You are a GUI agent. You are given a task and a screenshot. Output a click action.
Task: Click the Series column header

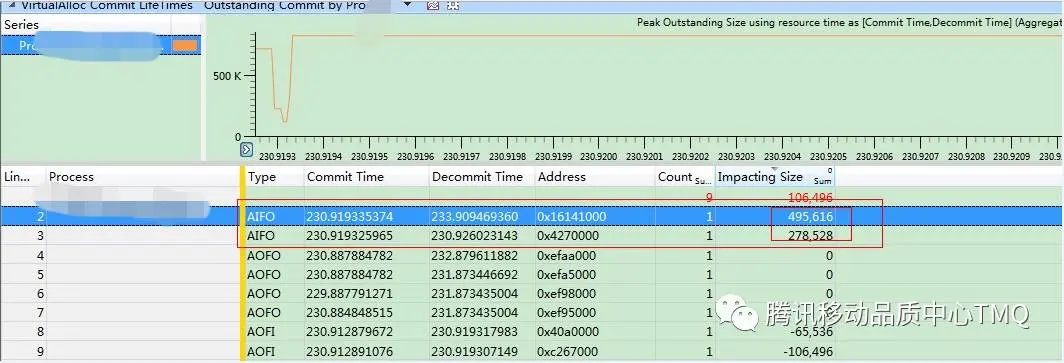click(x=22, y=25)
